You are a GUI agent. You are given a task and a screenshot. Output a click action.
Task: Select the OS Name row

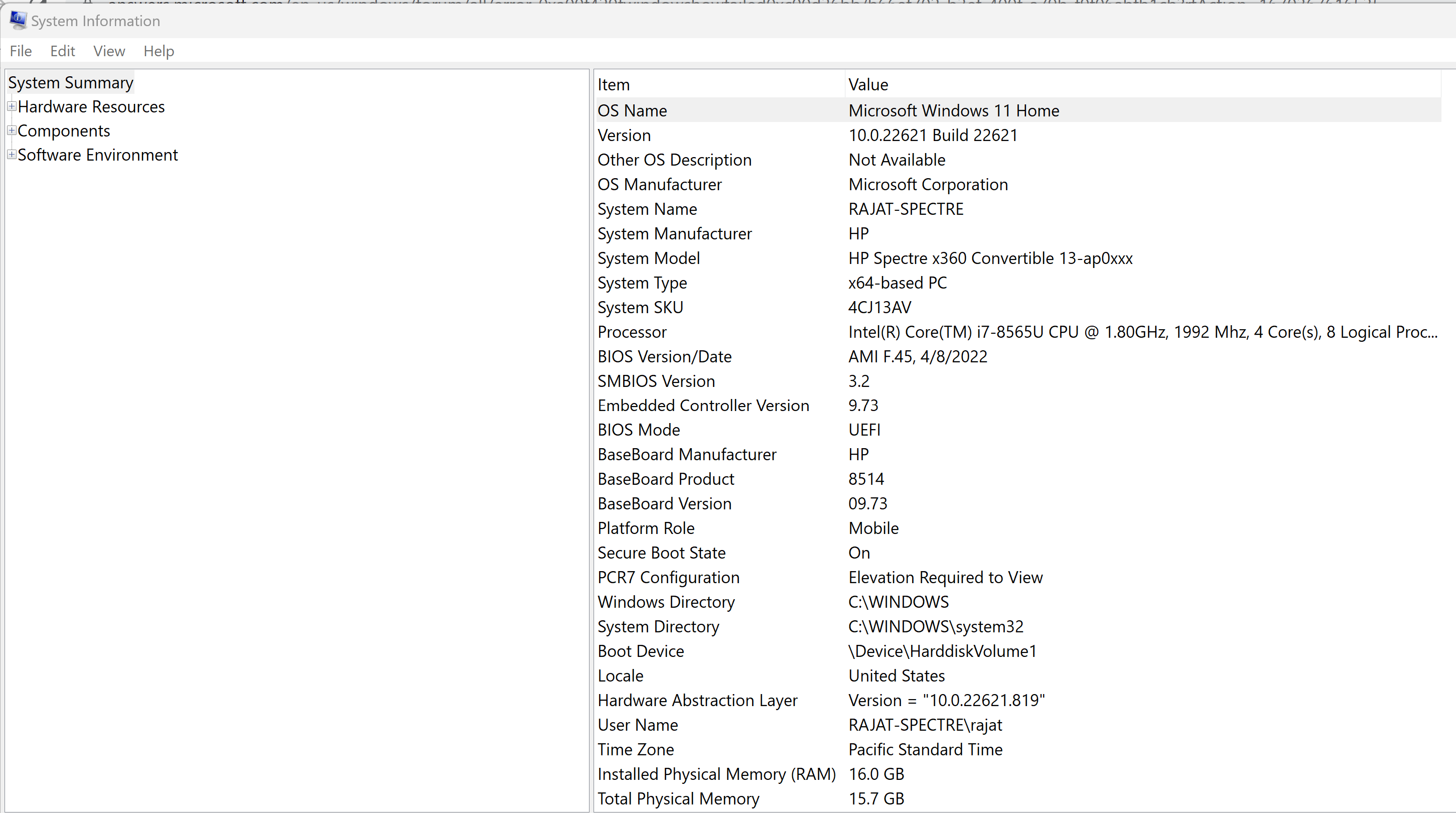click(x=1018, y=110)
